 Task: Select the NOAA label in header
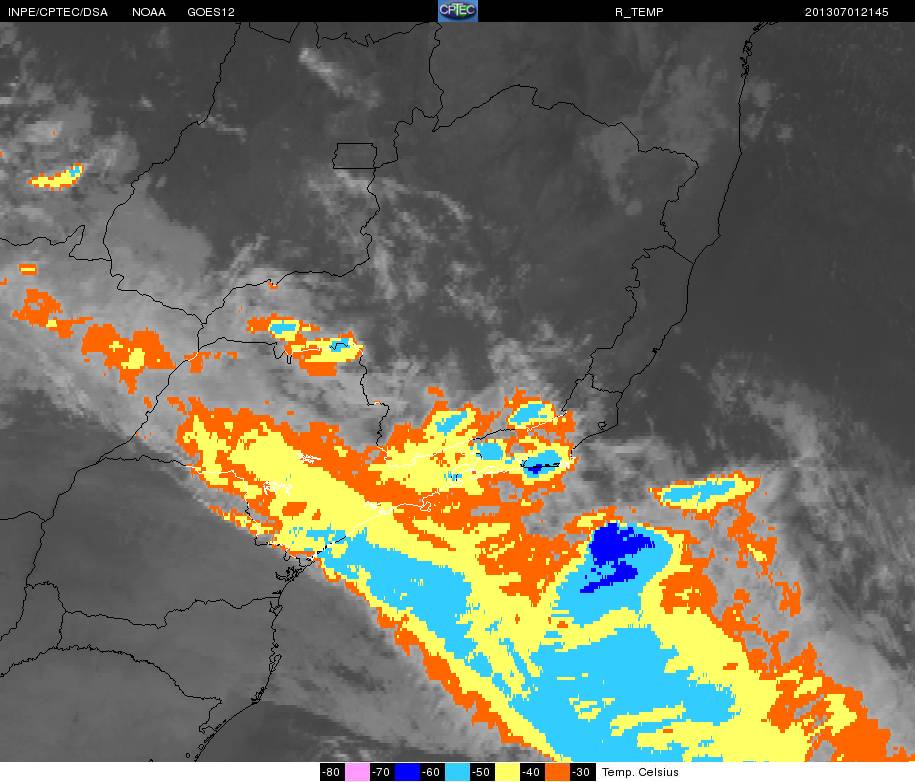(x=149, y=12)
